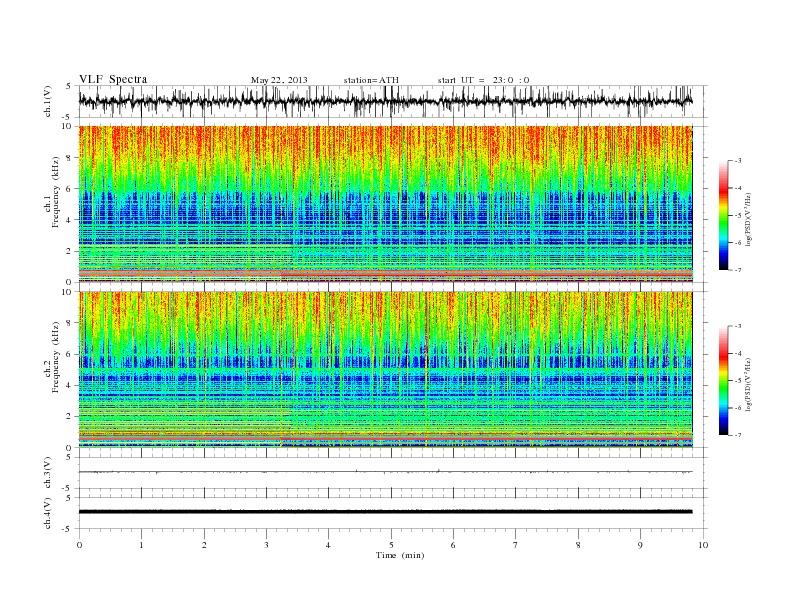
Task: Click the "ch.4(V)" axis label
Action: coord(47,513)
